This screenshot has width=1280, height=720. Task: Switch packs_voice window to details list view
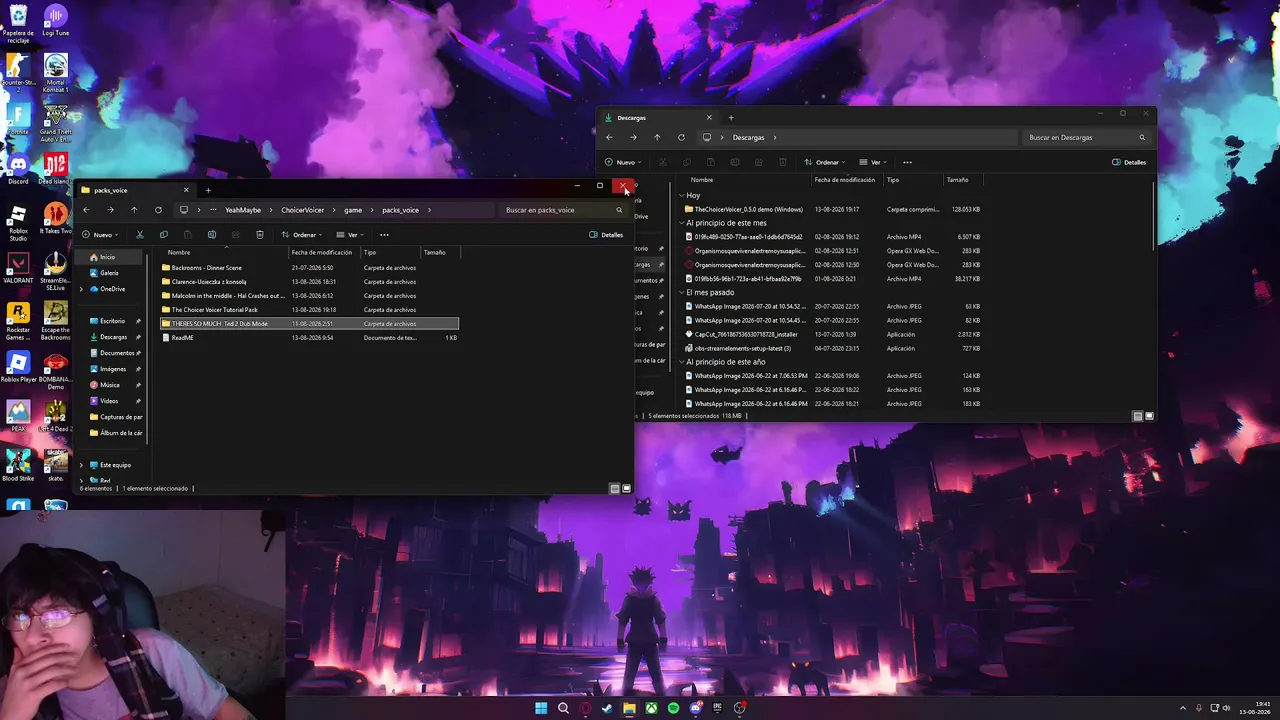tap(614, 489)
